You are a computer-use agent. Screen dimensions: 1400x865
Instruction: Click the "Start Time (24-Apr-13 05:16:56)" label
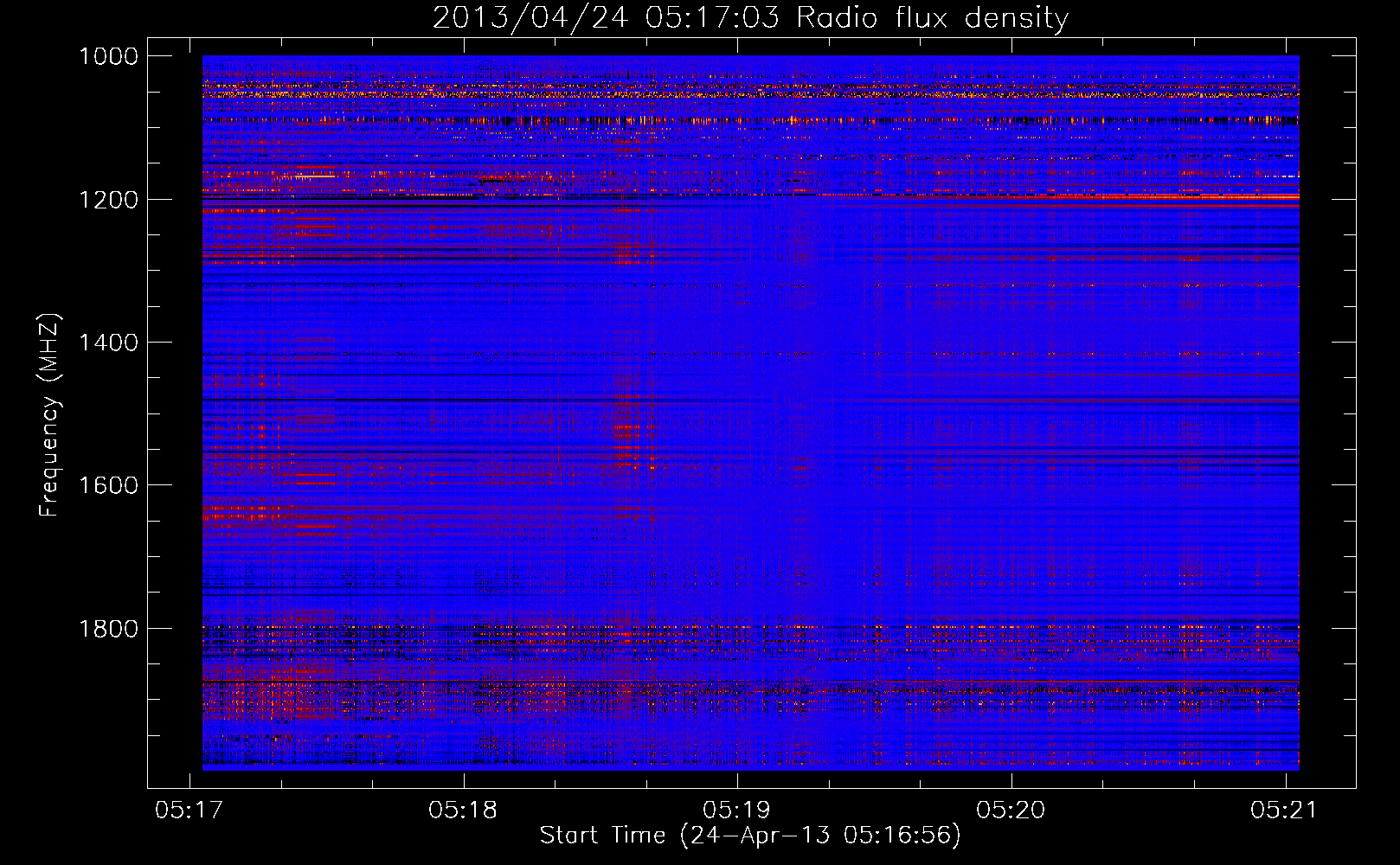(x=750, y=836)
